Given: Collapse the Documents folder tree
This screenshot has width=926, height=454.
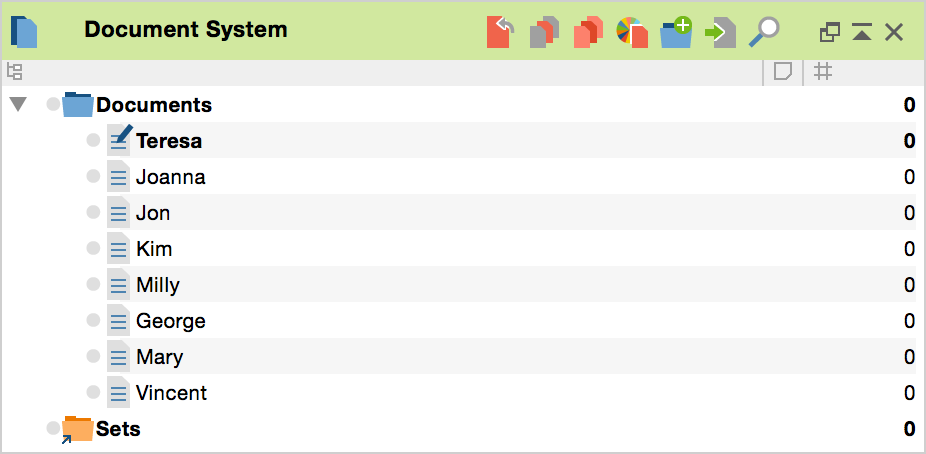Looking at the screenshot, I should 17,104.
